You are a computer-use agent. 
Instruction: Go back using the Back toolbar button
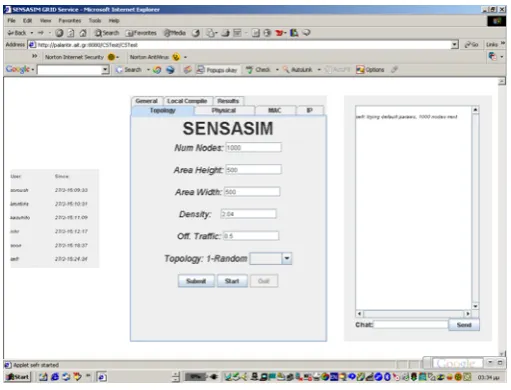[x=17, y=33]
